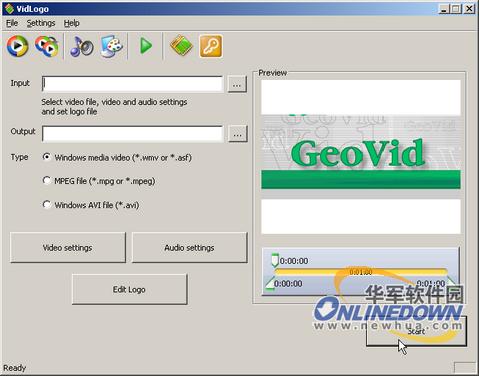The image size is (479, 376).
Task: Browse for output file with ellipsis button
Action: (238, 134)
